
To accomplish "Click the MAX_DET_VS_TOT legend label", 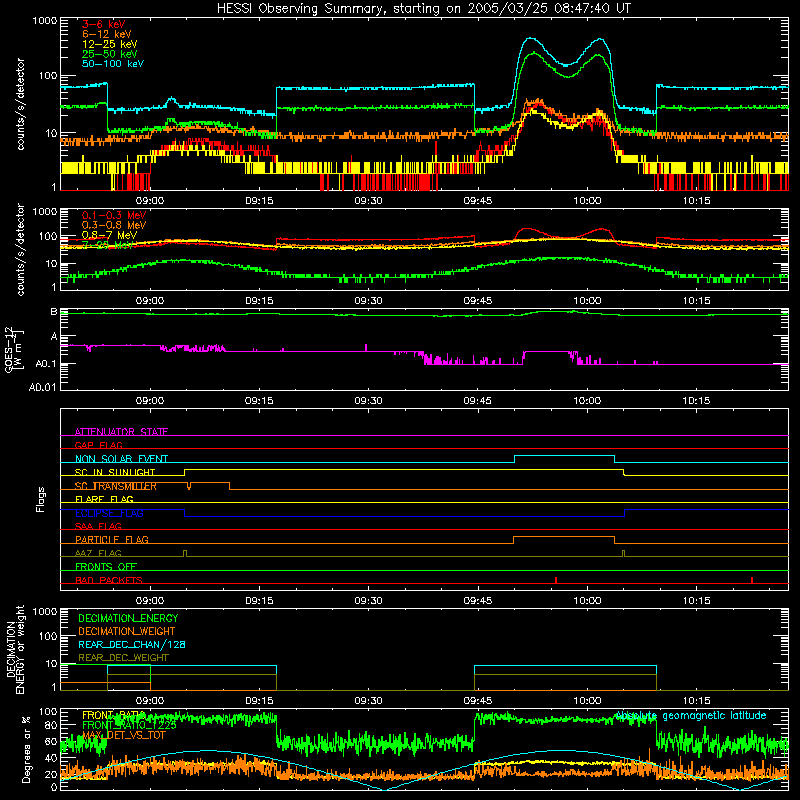I will (123, 735).
